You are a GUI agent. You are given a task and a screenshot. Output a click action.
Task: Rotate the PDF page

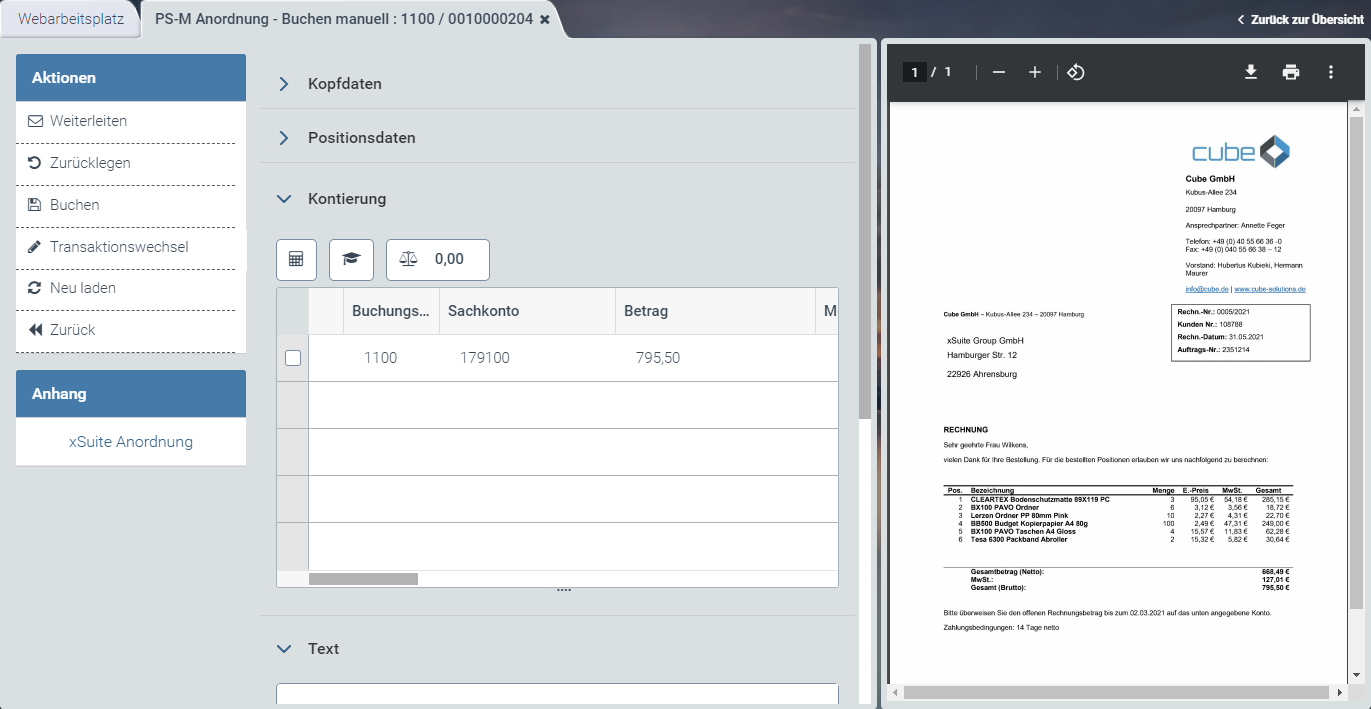pos(1076,72)
